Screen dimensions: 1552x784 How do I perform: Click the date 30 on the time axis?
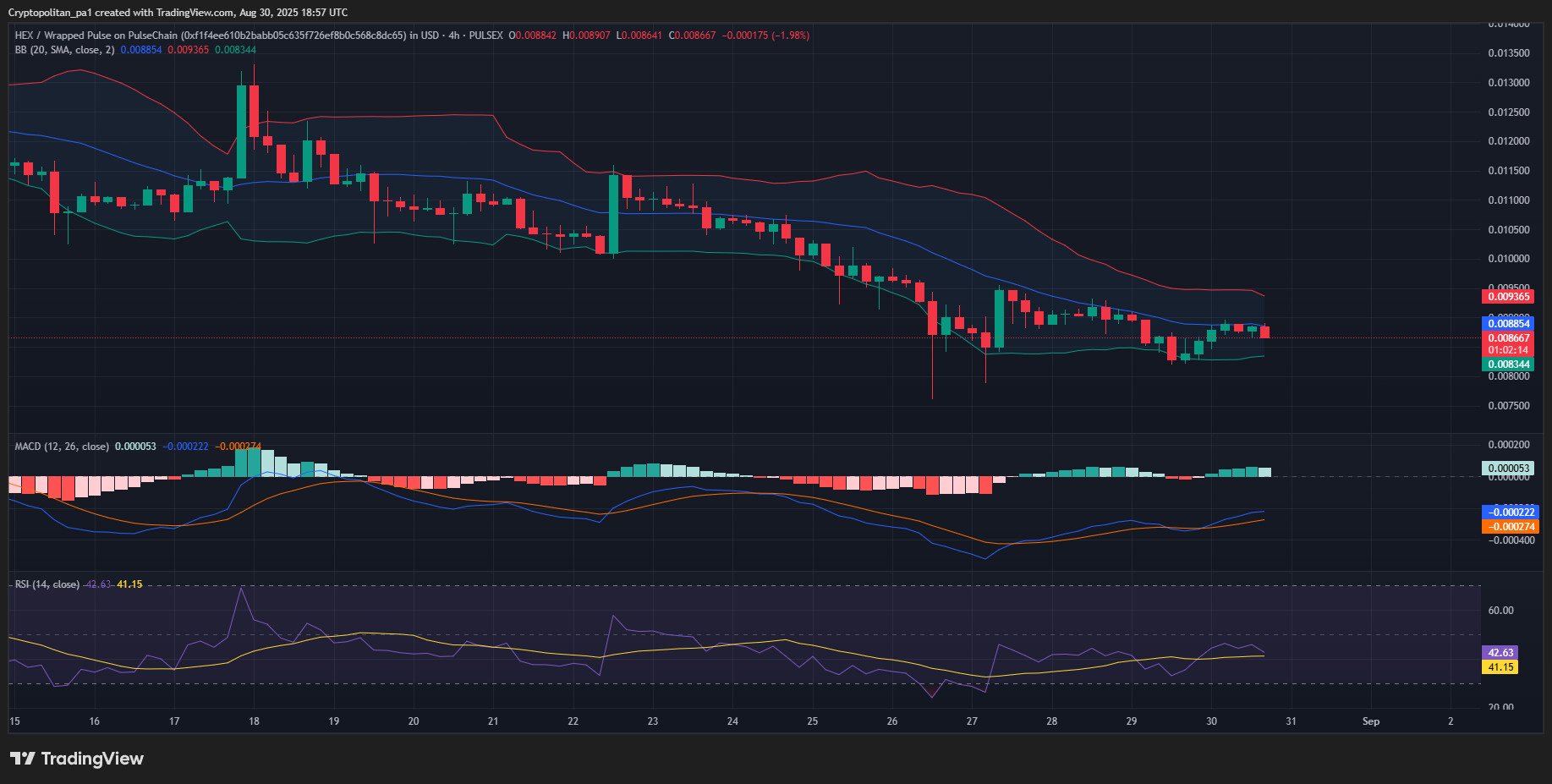coord(1211,721)
